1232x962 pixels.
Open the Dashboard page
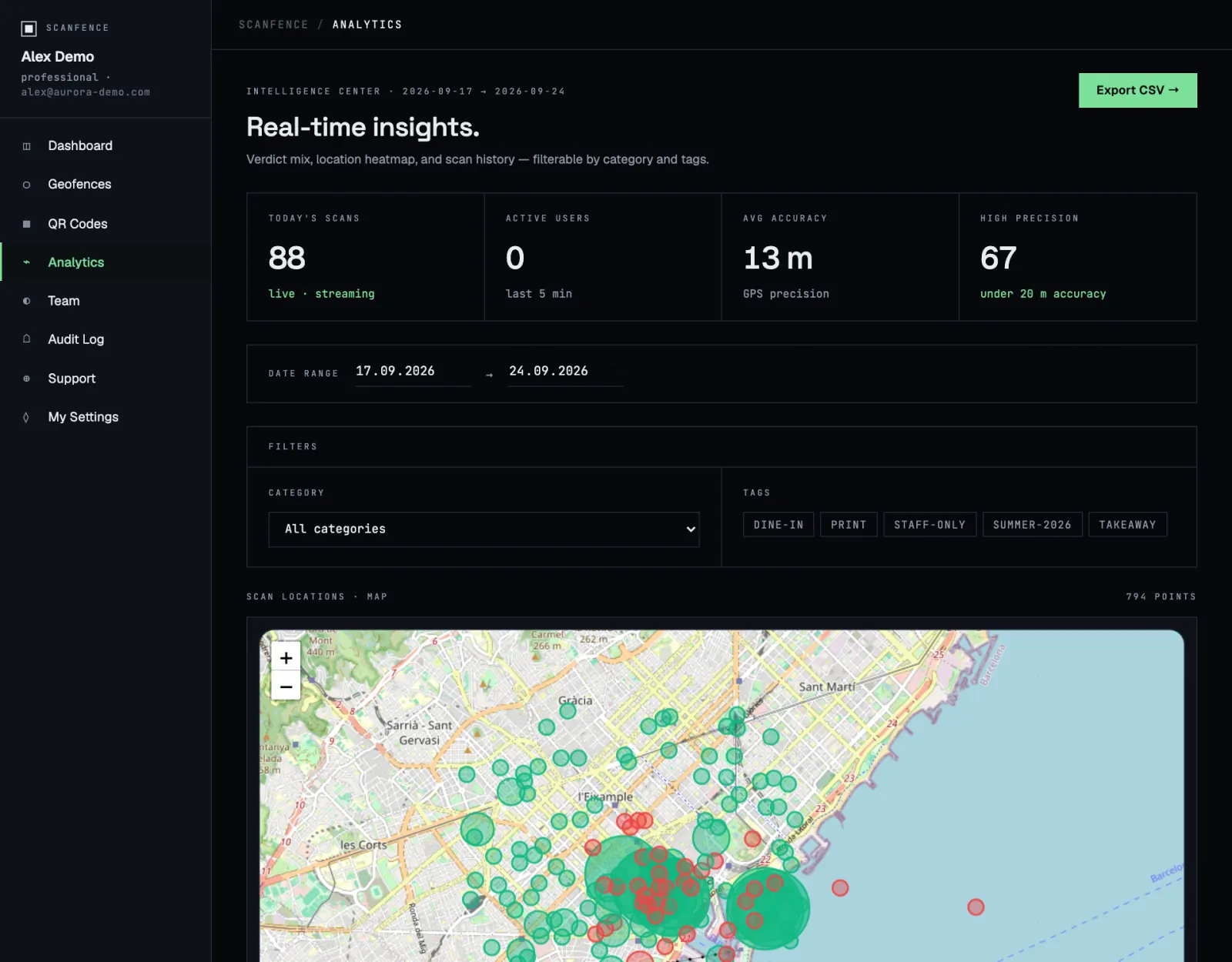coord(105,146)
